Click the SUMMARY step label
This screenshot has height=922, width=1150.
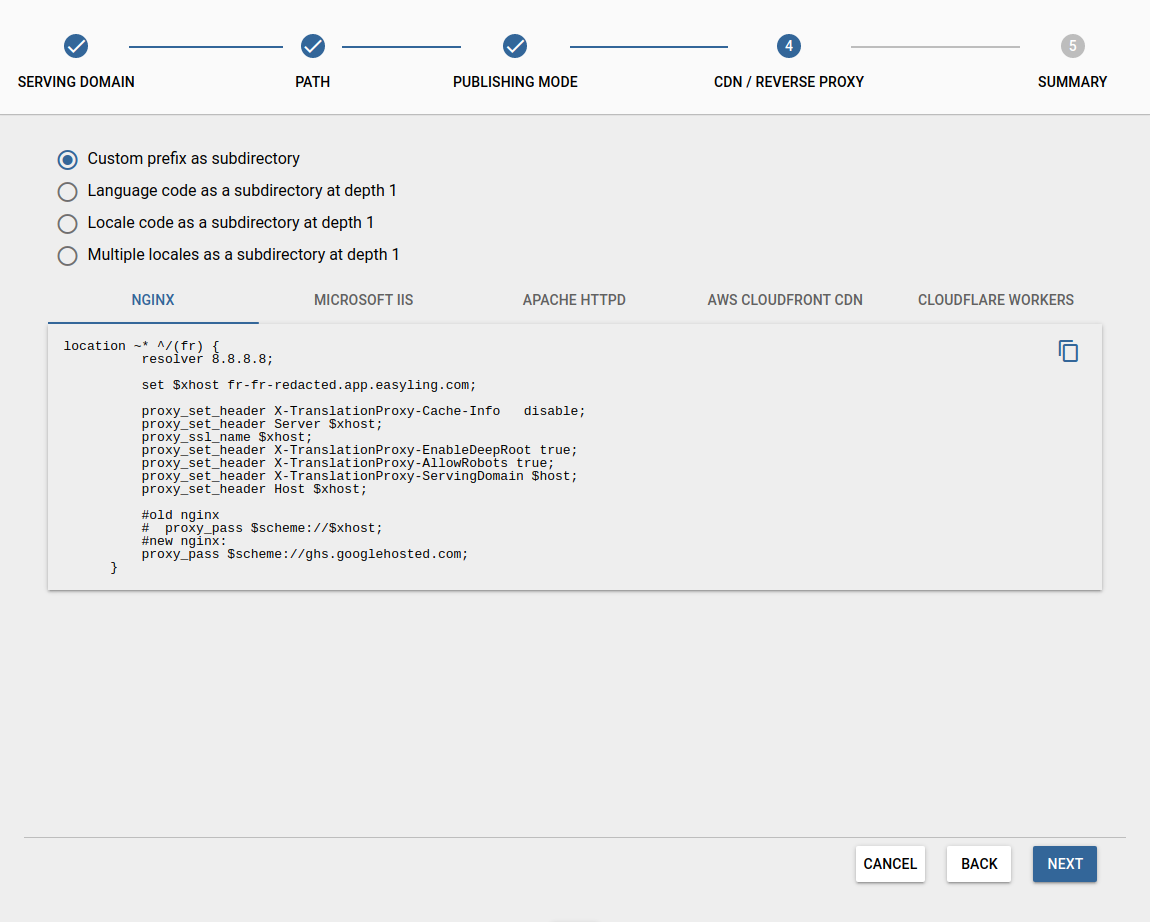(x=1072, y=82)
